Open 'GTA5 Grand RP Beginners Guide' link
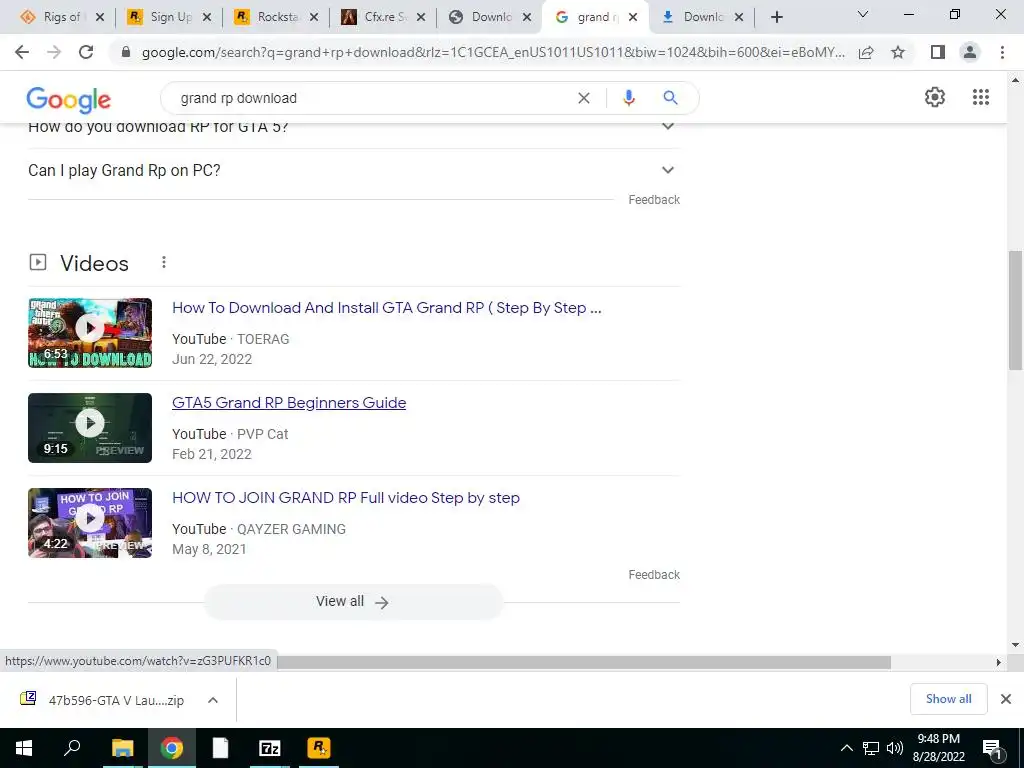Viewport: 1024px width, 768px height. [x=289, y=402]
